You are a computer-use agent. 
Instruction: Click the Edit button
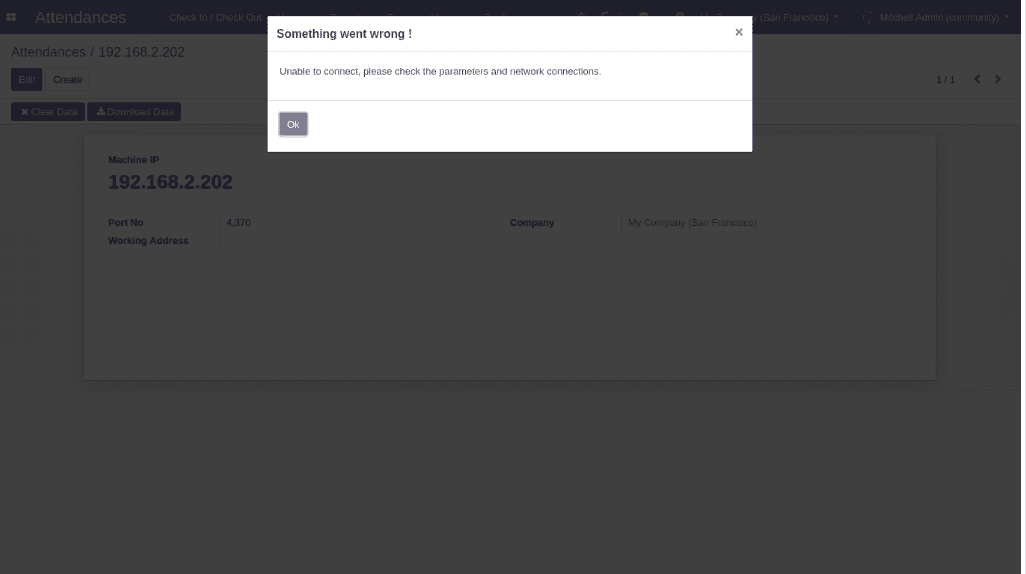point(27,80)
